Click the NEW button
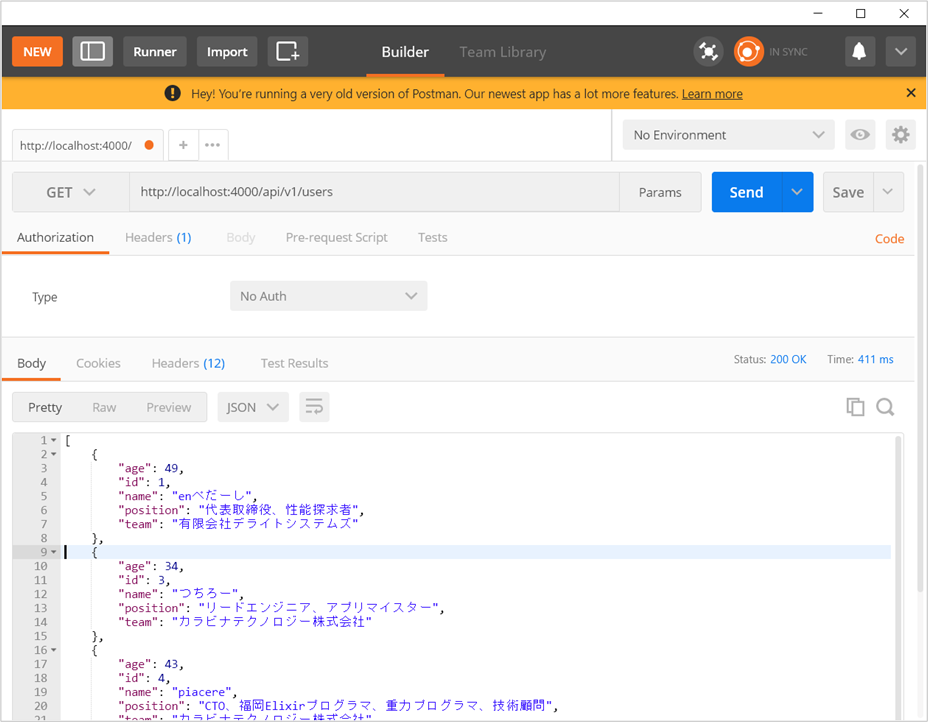Viewport: 928px width, 722px height. pos(37,51)
